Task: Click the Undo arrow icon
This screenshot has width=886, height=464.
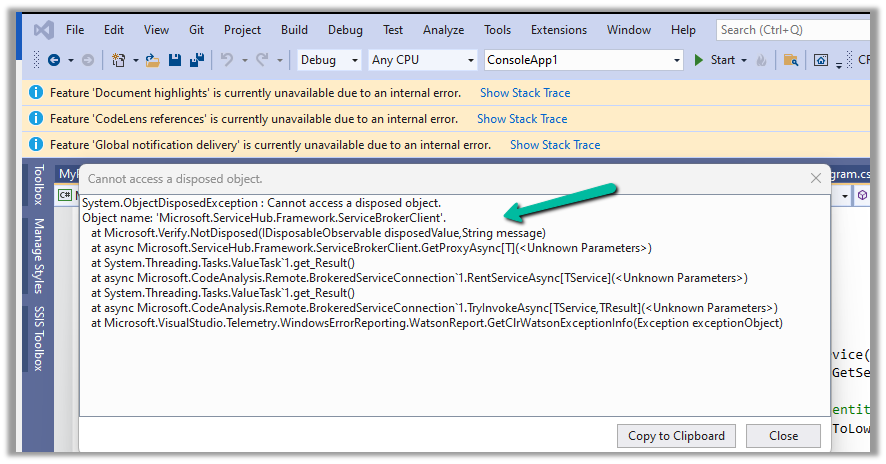Action: [x=227, y=60]
